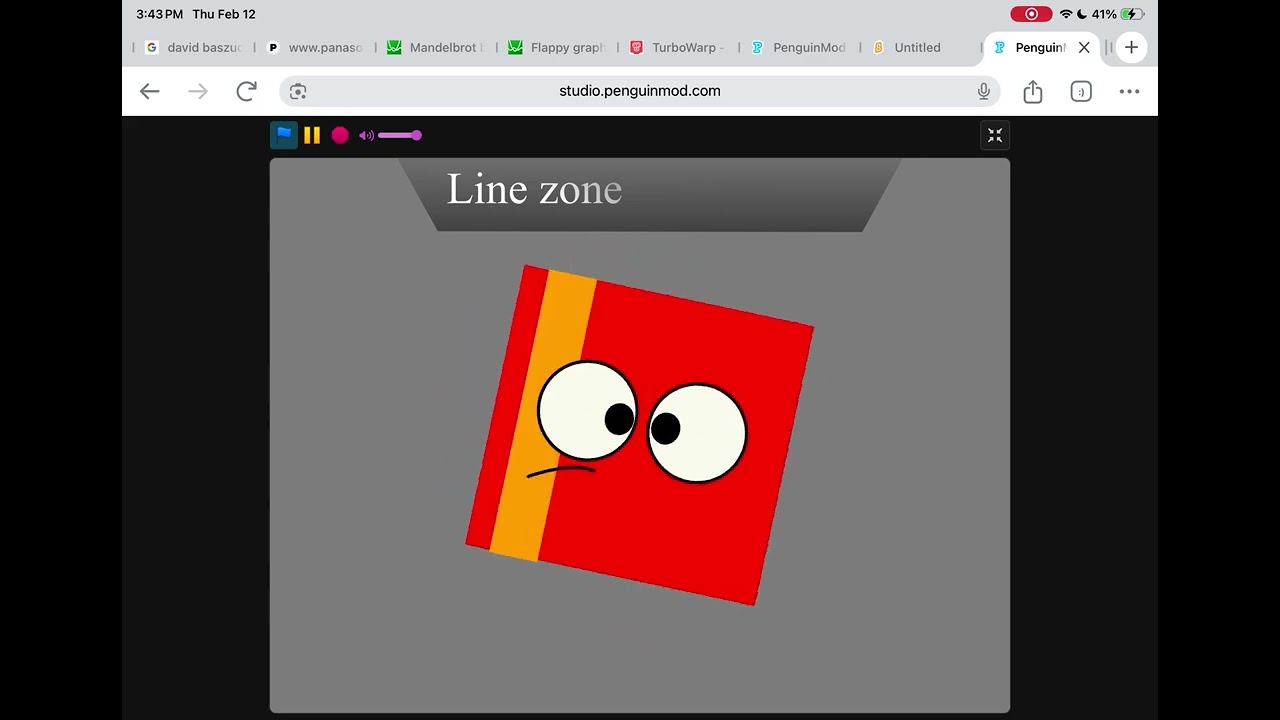The image size is (1280, 720).
Task: Click the red square character on stage
Action: 640,435
